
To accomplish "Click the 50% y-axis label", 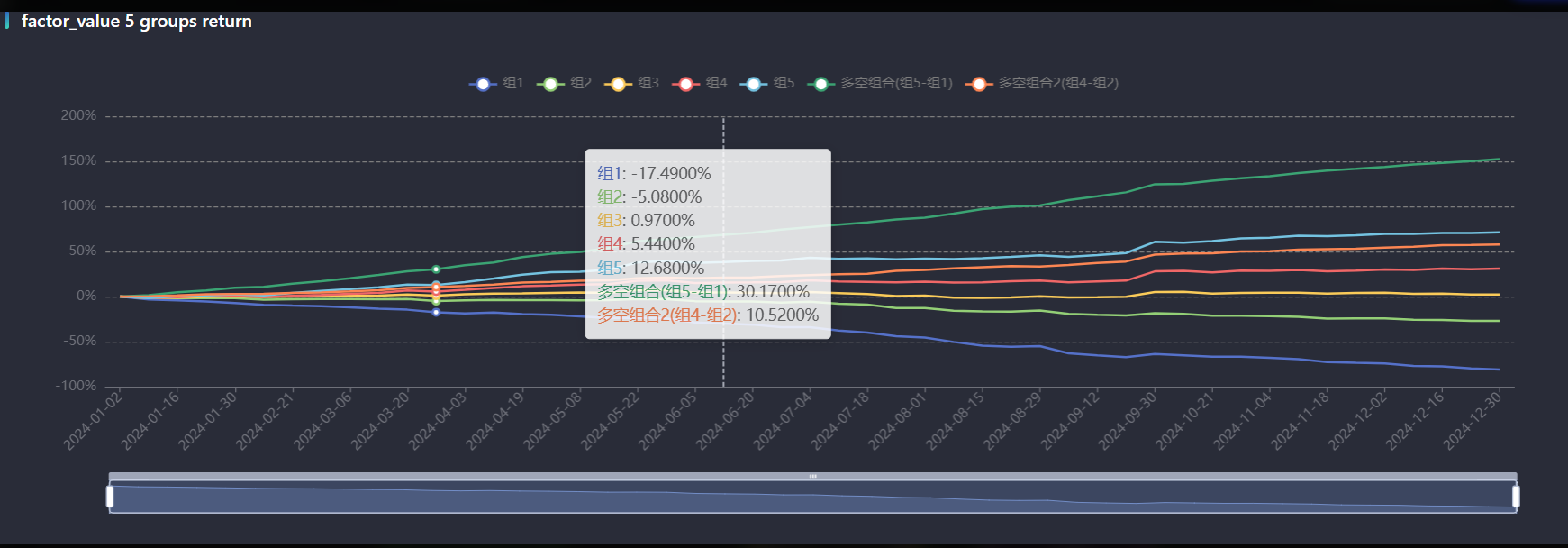I will 82,251.
